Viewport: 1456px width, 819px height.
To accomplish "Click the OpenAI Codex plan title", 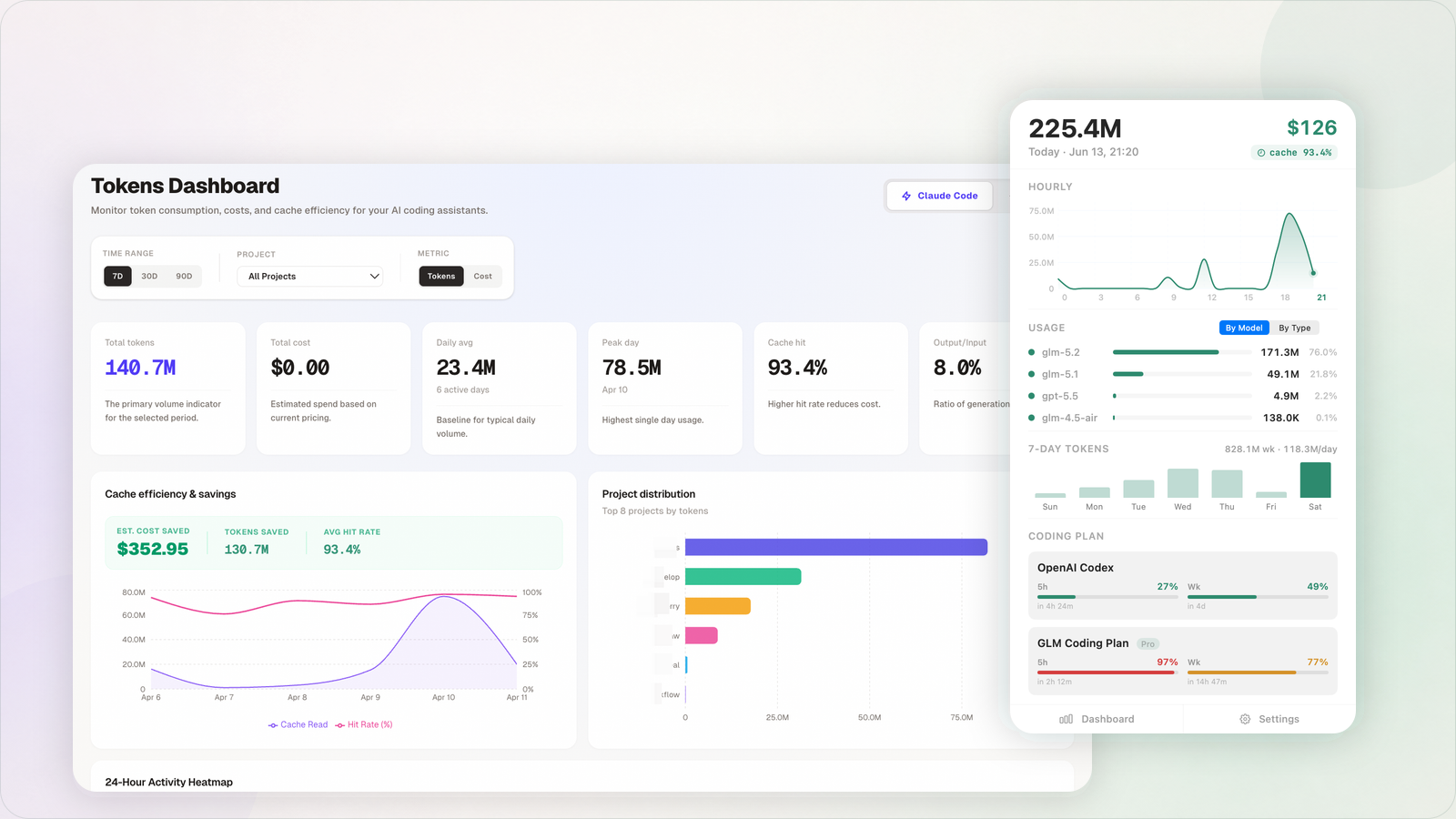I will coord(1076,568).
